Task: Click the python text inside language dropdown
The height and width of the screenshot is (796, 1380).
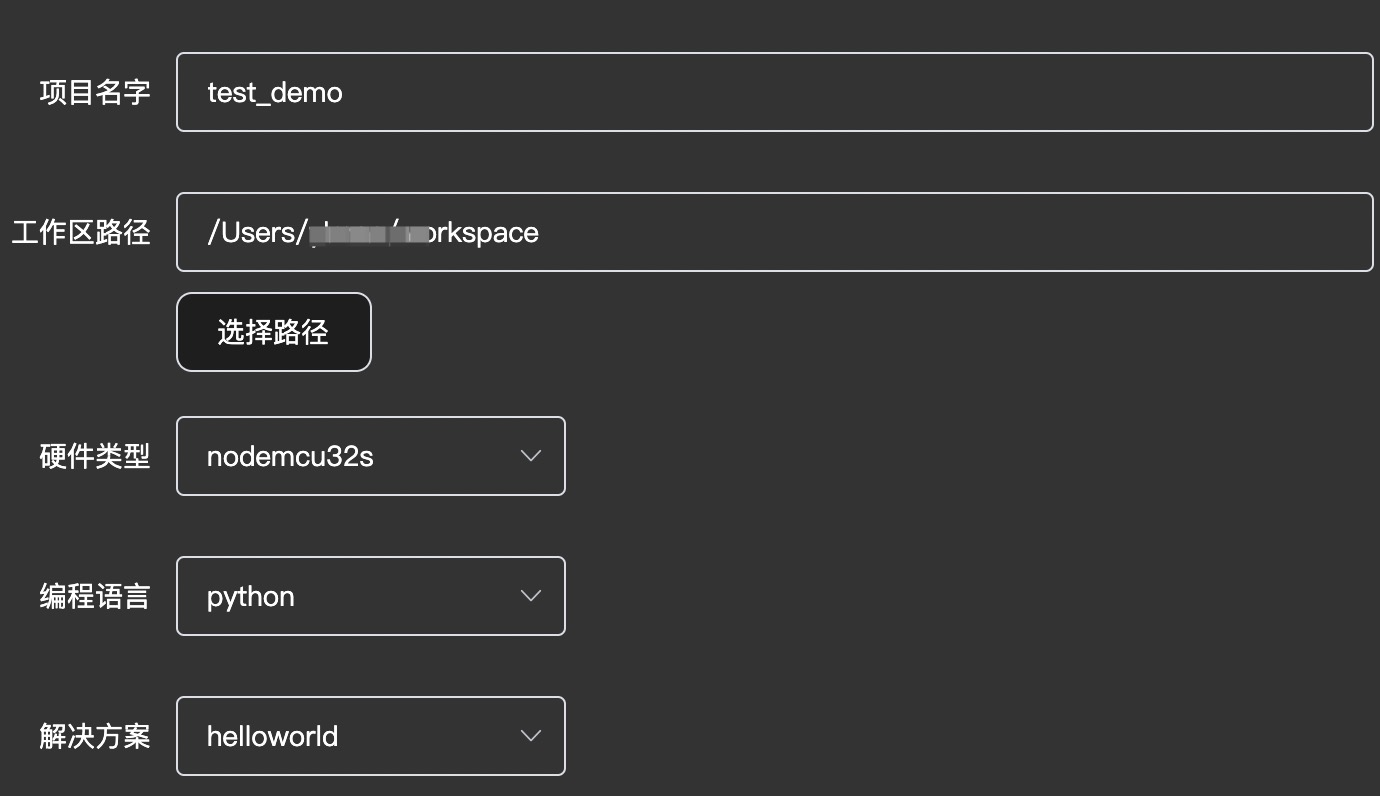Action: tap(250, 596)
